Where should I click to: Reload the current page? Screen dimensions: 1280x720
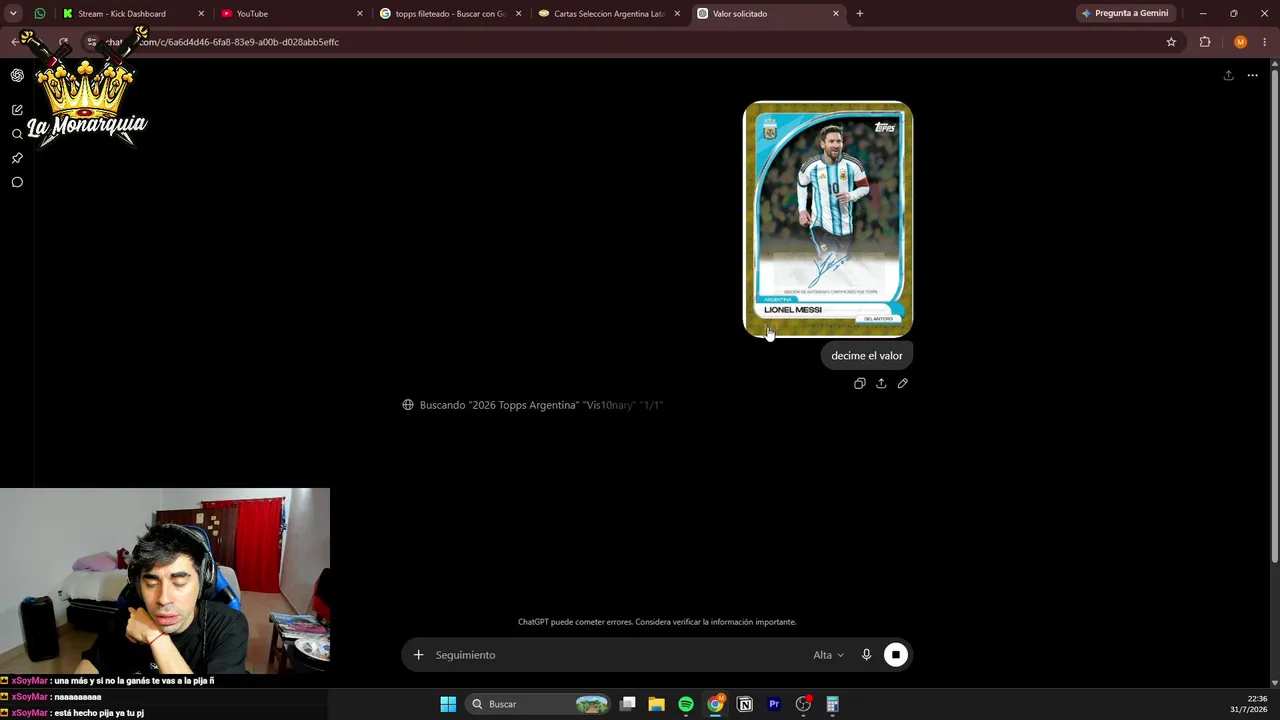tap(63, 42)
